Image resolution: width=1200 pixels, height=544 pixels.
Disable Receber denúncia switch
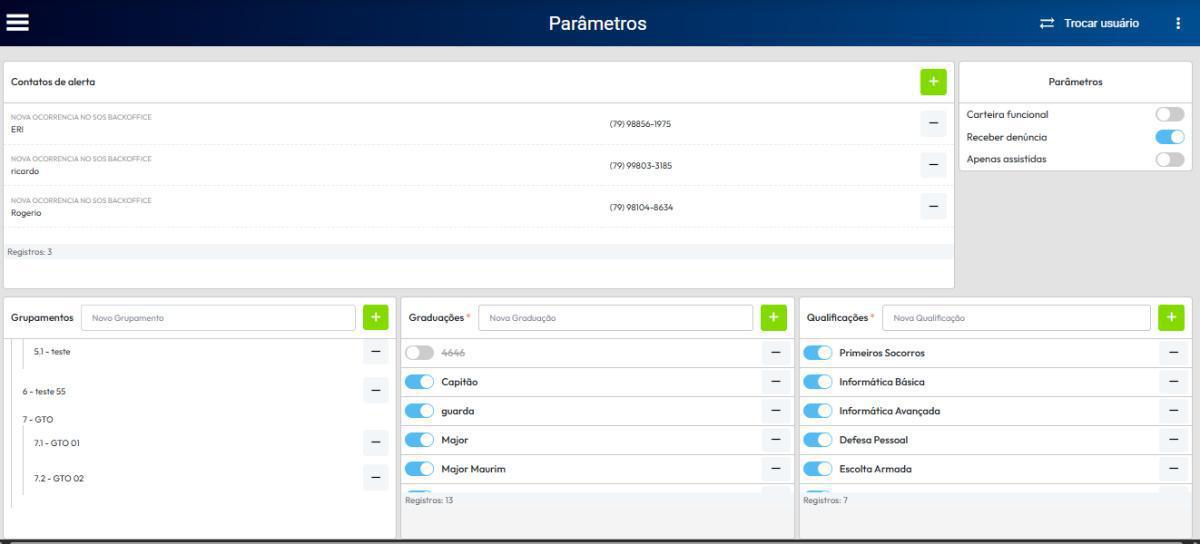pos(1169,137)
